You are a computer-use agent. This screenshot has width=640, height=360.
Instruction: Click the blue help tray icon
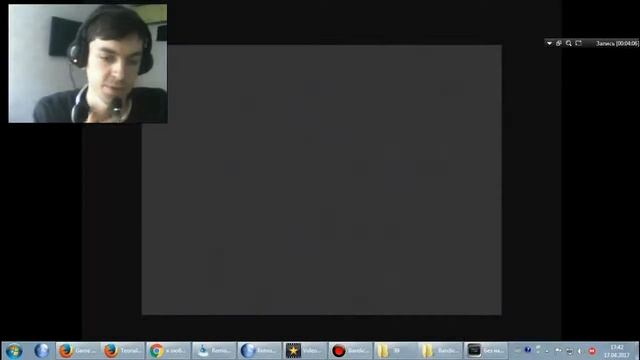point(528,349)
